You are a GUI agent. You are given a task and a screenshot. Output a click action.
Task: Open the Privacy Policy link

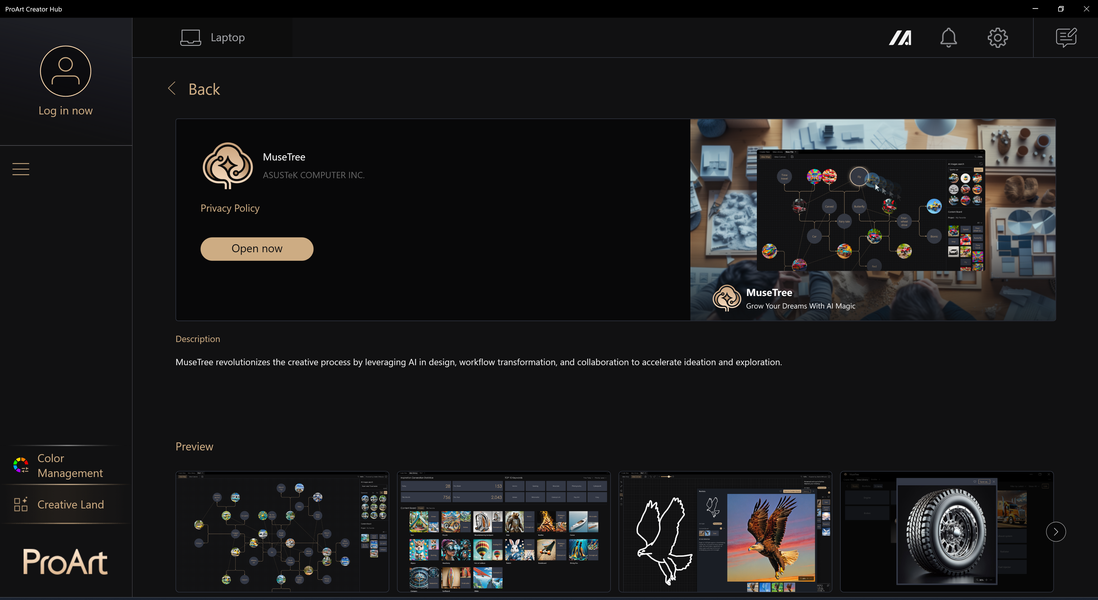point(230,208)
